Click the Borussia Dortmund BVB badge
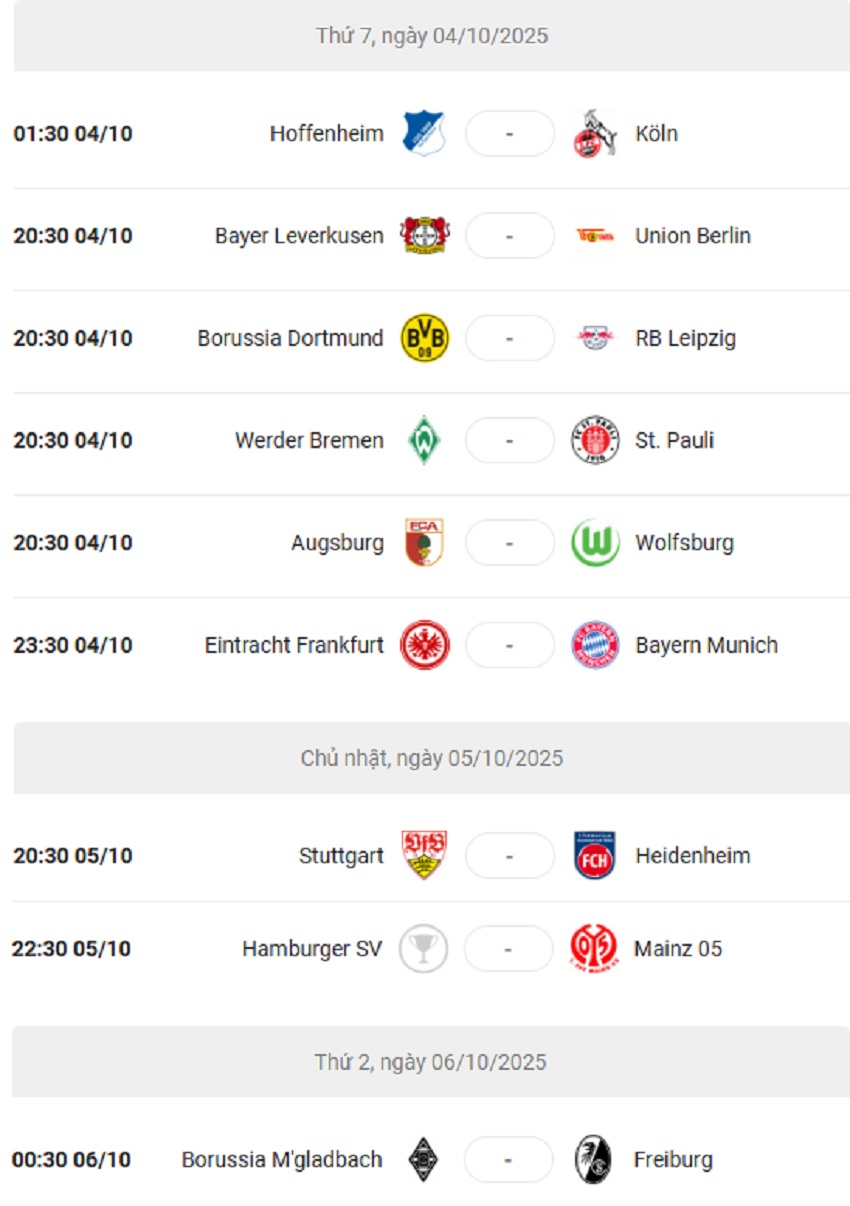This screenshot has width=850, height=1206. 424,338
